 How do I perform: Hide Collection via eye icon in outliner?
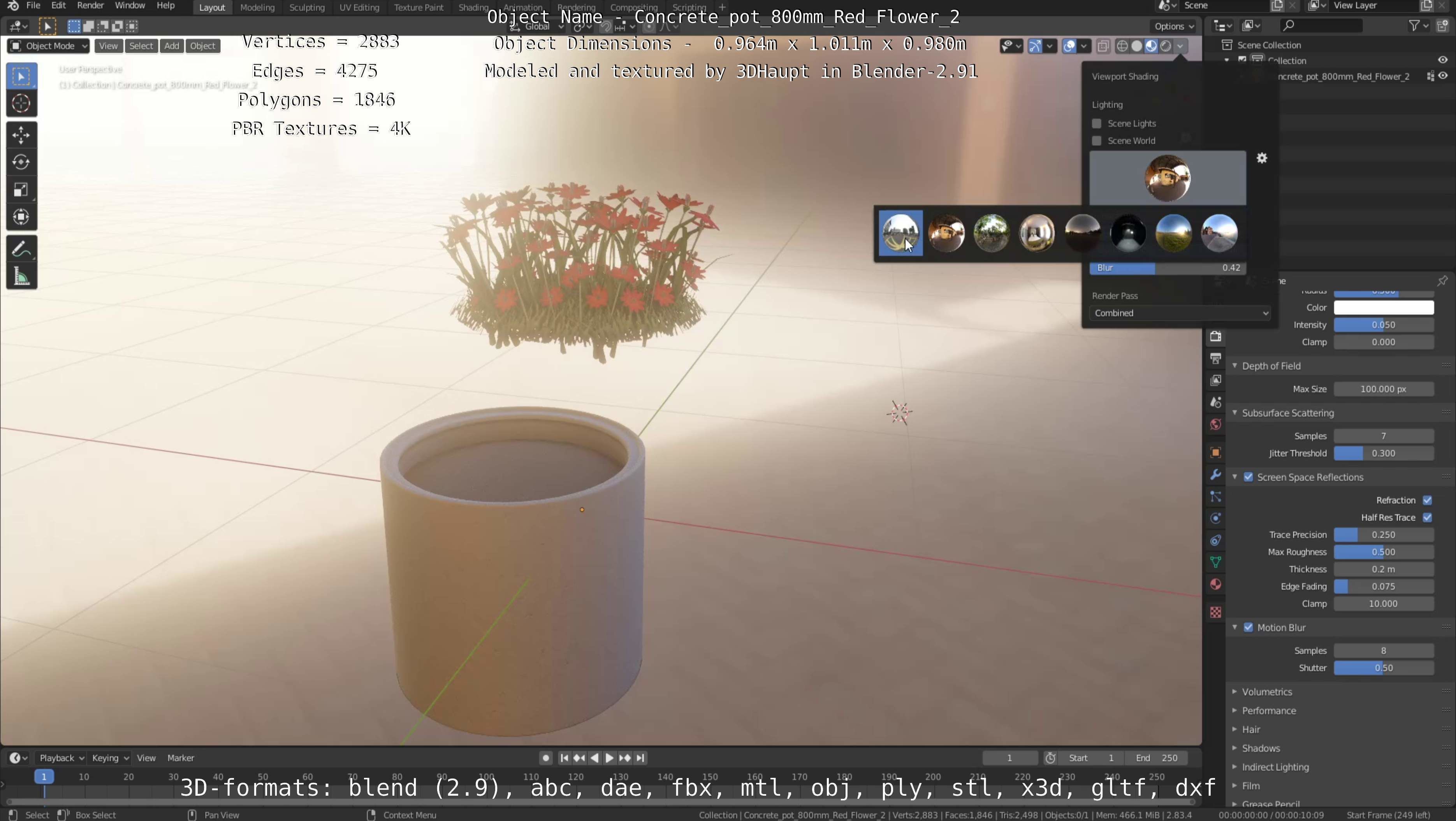pyautogui.click(x=1443, y=60)
